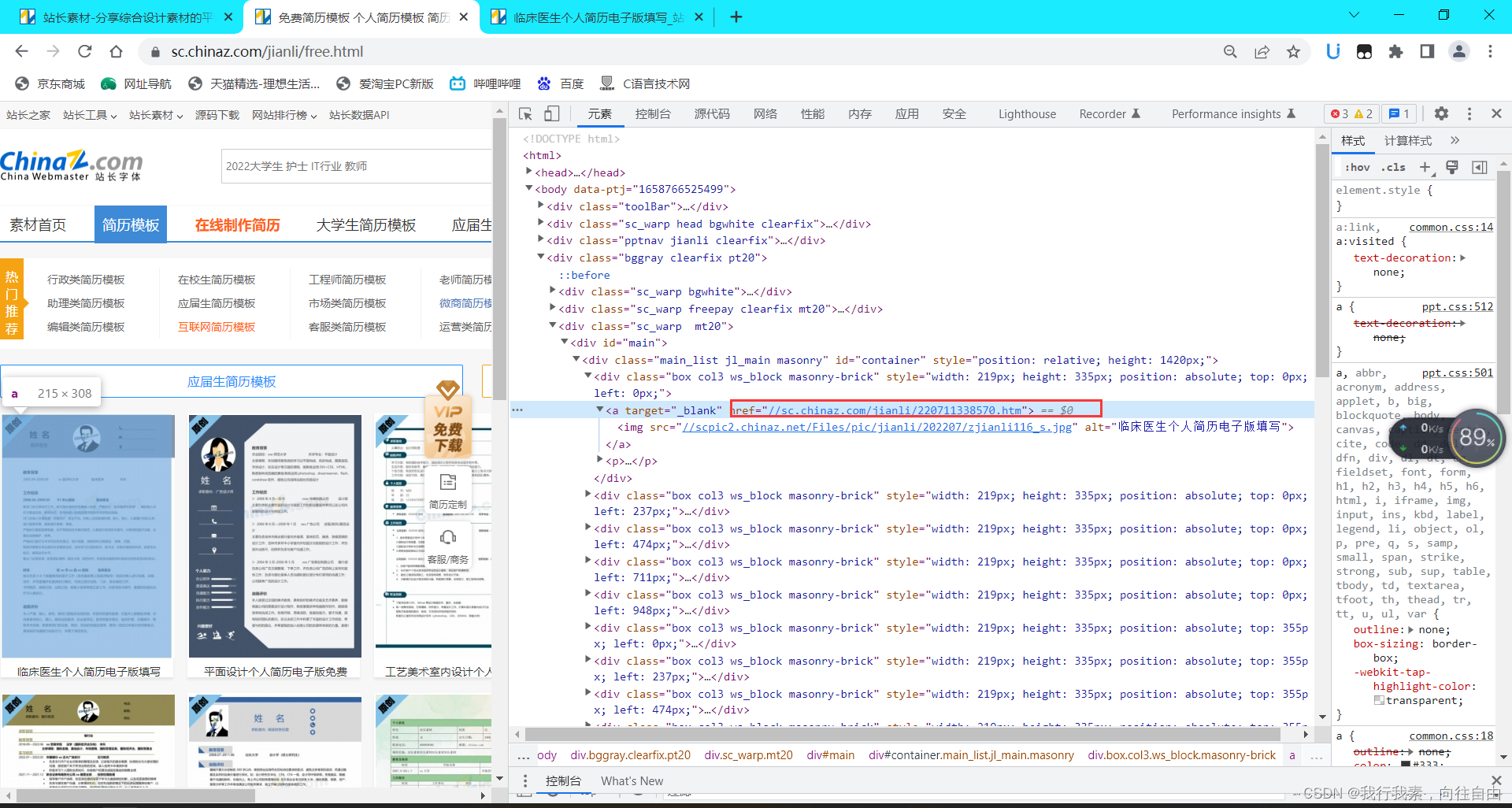Toggle the element state :hov panel
The height and width of the screenshot is (808, 1512).
pyautogui.click(x=1358, y=167)
